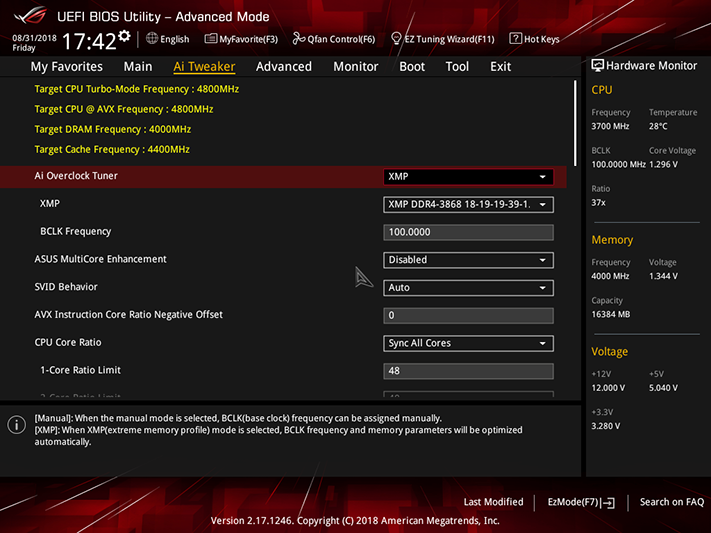
Task: Open the Ai Overclock Tuner dropdown
Action: tap(468, 176)
